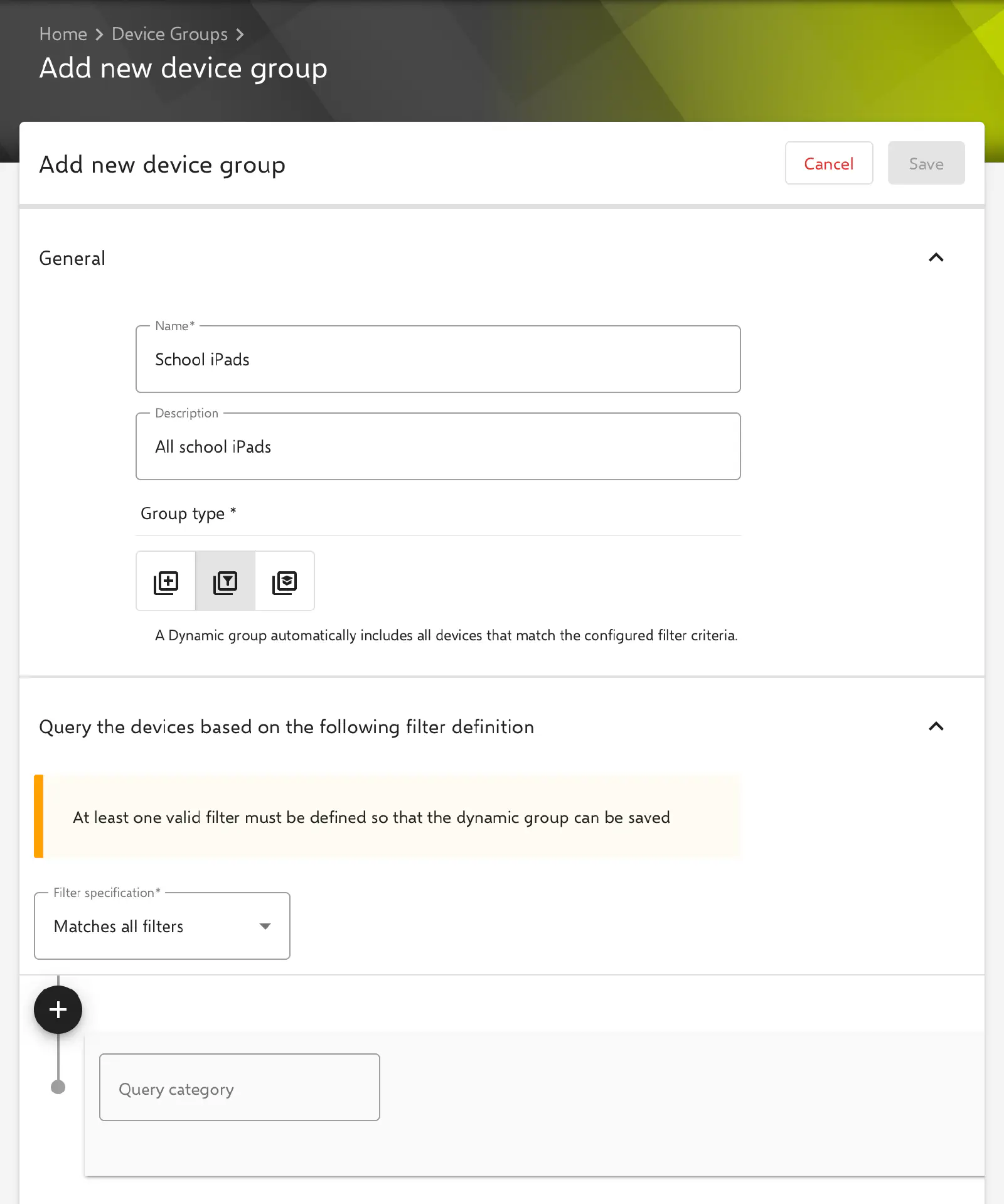Click the Dynamic group description text
Viewport: 1004px width, 1204px height.
click(x=446, y=635)
